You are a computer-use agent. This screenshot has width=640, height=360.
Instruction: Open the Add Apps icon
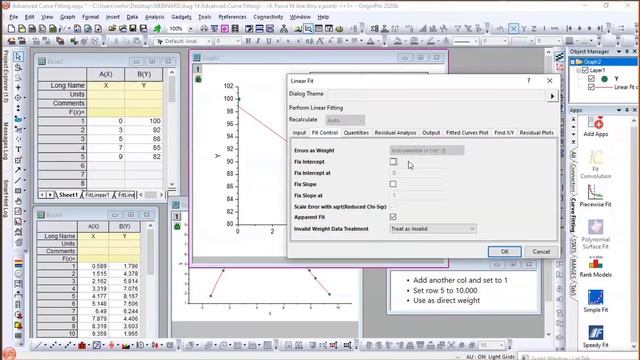(x=596, y=127)
